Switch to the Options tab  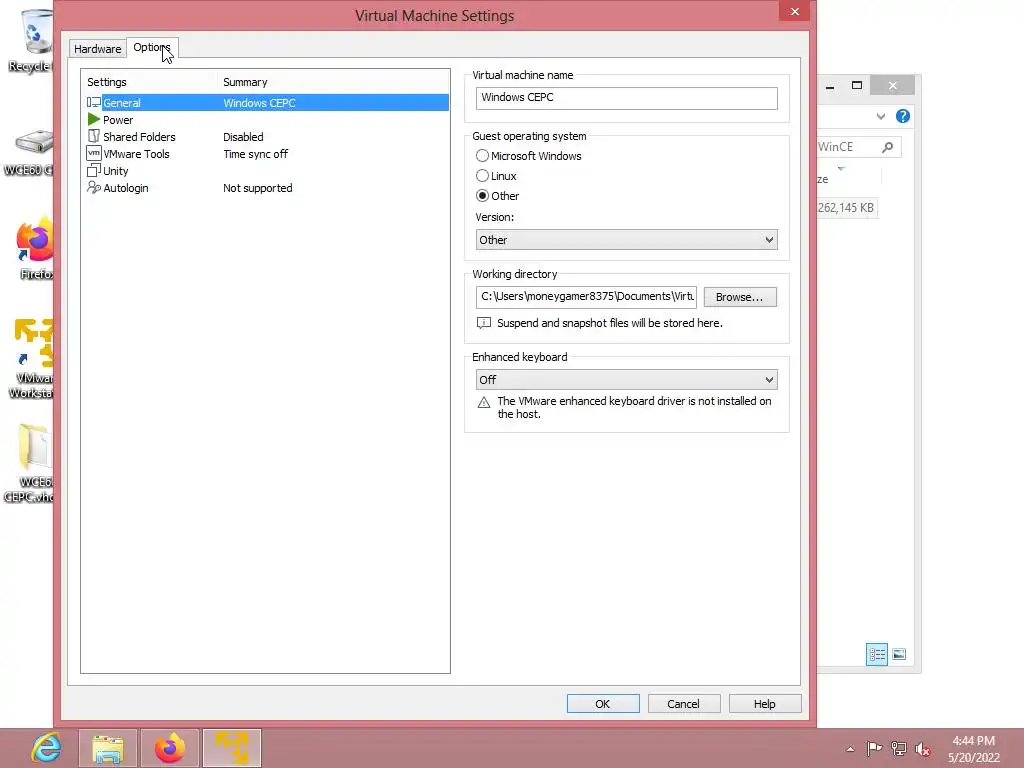click(x=152, y=47)
